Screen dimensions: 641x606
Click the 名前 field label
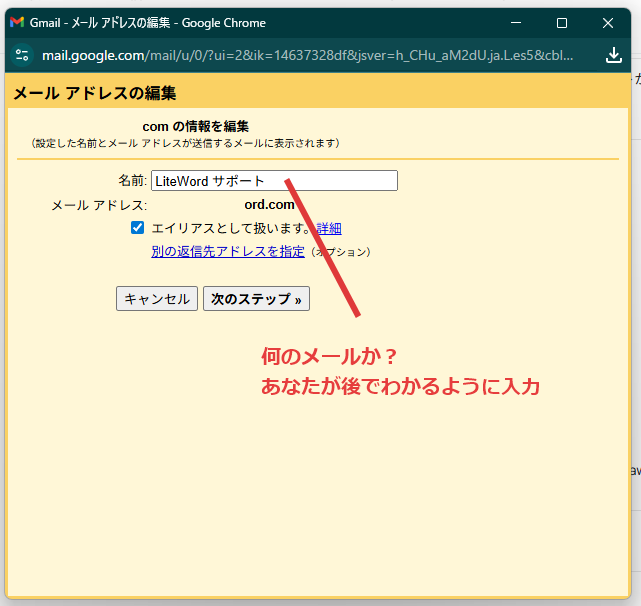click(x=131, y=181)
